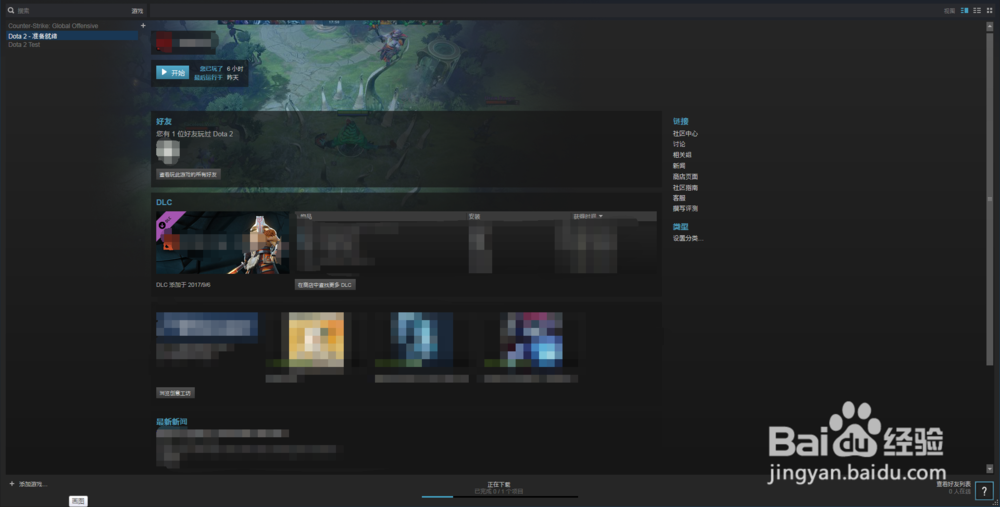Open the blurred friend avatar

tap(168, 152)
